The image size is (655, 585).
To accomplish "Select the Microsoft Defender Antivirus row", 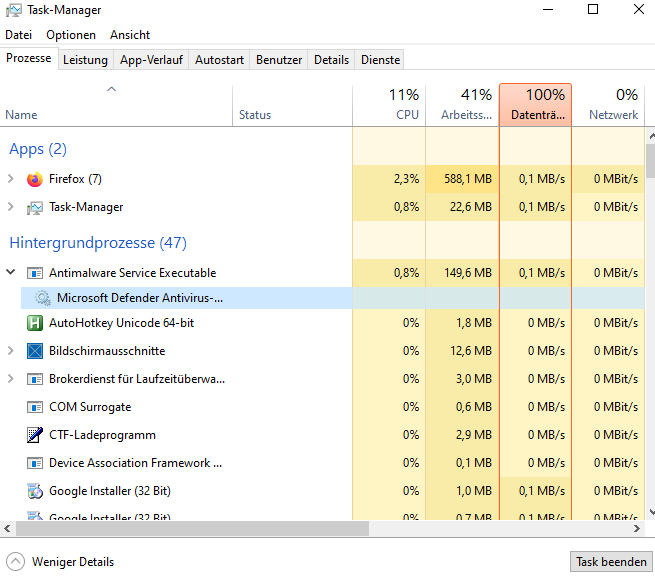I will [x=333, y=298].
